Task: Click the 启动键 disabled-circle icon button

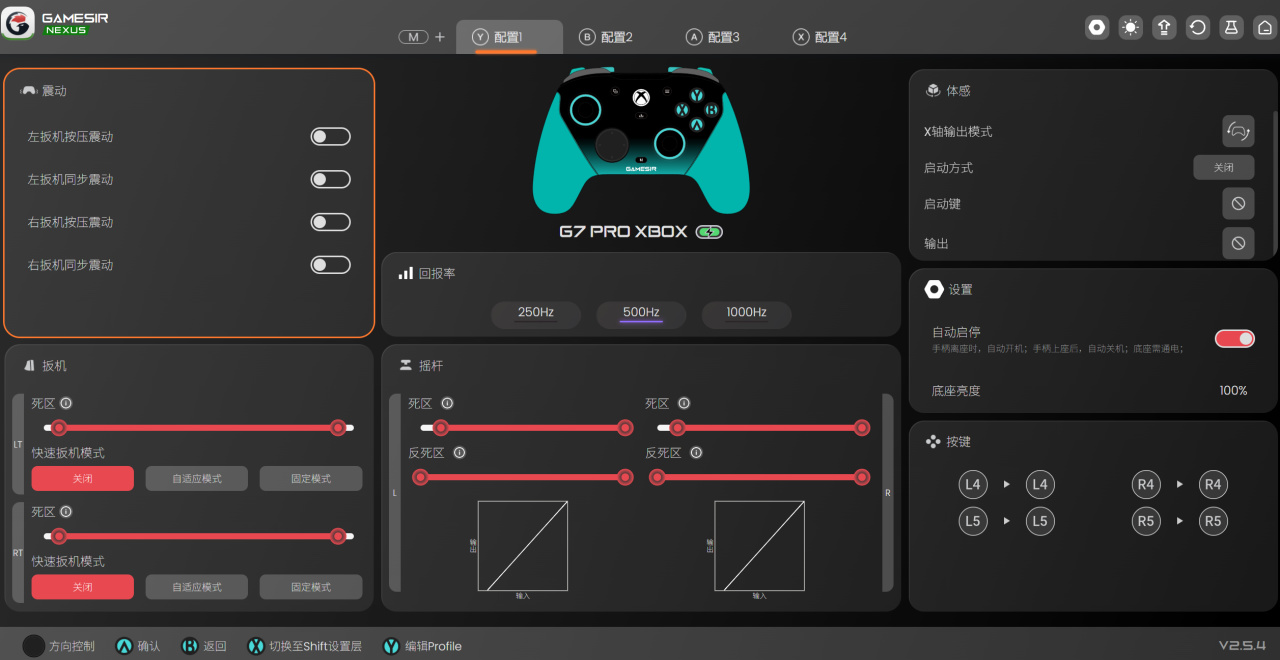Action: [1238, 203]
